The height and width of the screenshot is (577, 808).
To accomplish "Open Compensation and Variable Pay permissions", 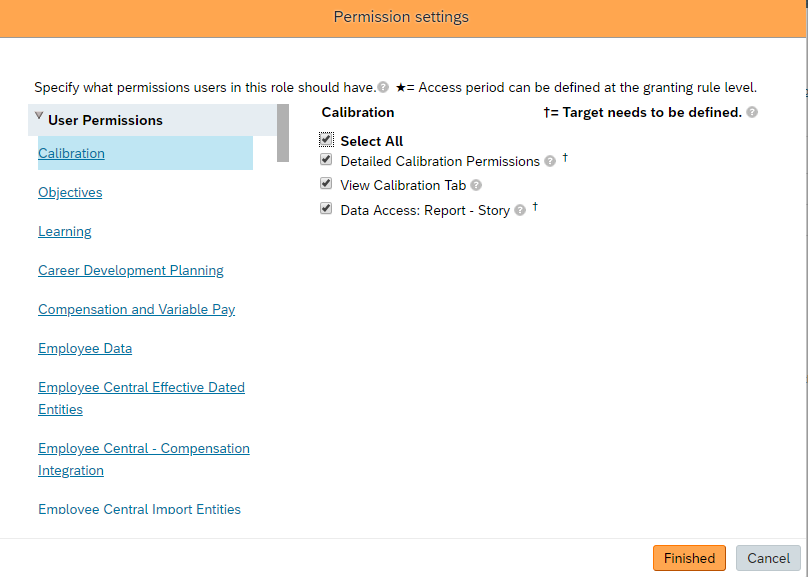I will point(137,309).
